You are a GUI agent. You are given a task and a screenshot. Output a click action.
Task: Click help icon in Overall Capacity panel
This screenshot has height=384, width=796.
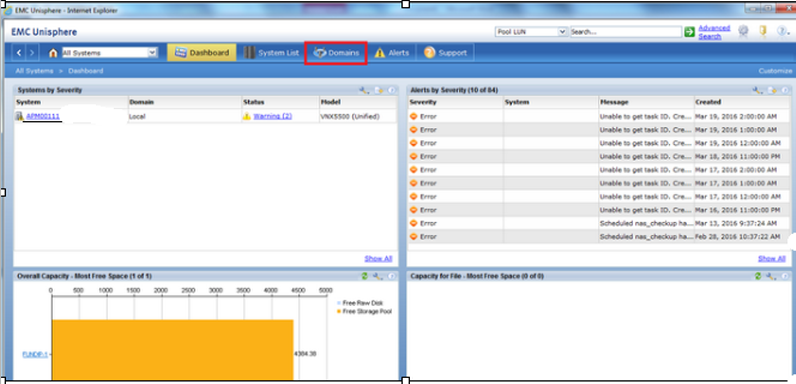tap(391, 276)
